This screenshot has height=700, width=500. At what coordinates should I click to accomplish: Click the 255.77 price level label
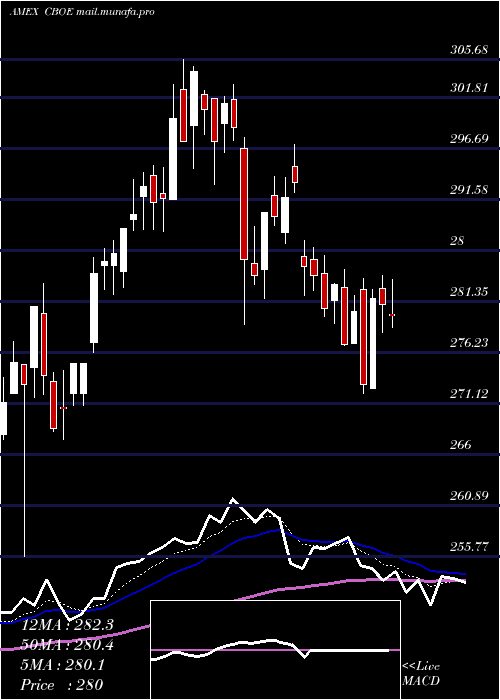(x=468, y=546)
